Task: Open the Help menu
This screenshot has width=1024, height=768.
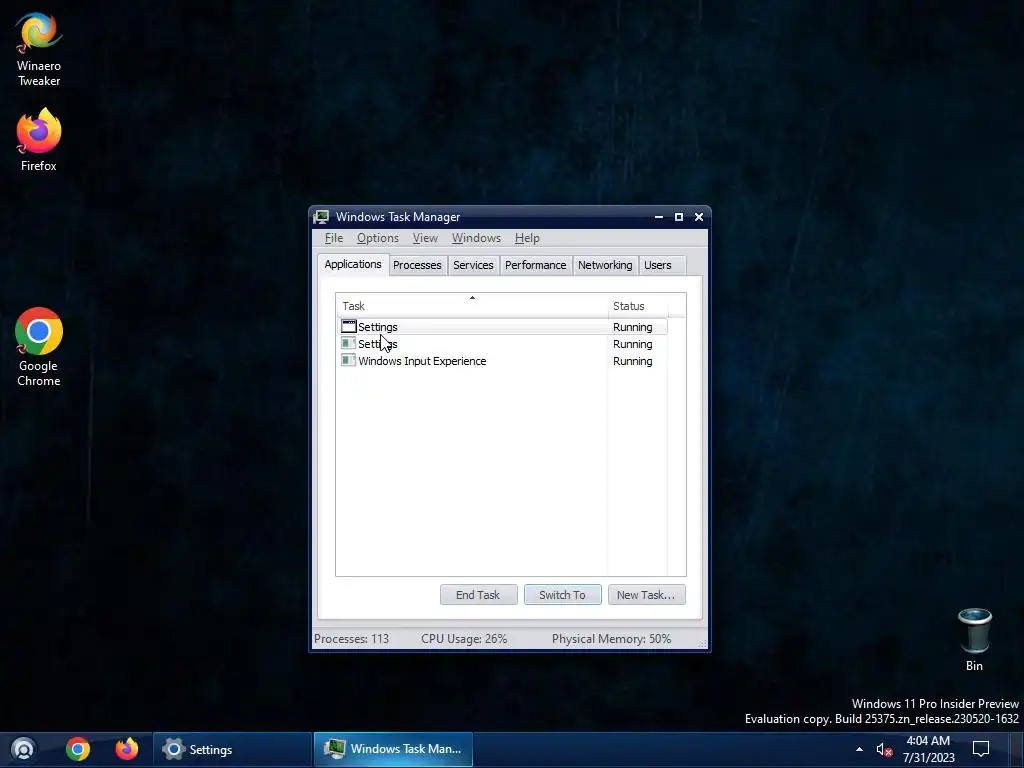Action: [527, 238]
